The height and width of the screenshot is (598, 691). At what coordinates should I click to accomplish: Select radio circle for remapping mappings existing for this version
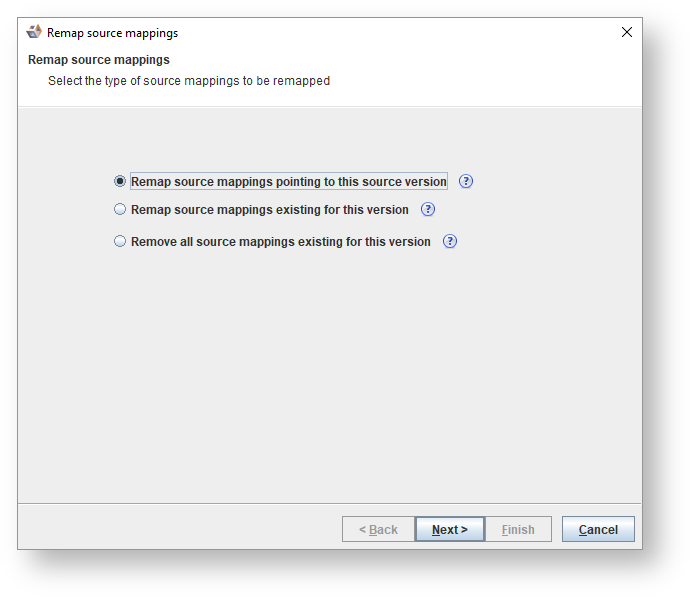click(x=121, y=210)
